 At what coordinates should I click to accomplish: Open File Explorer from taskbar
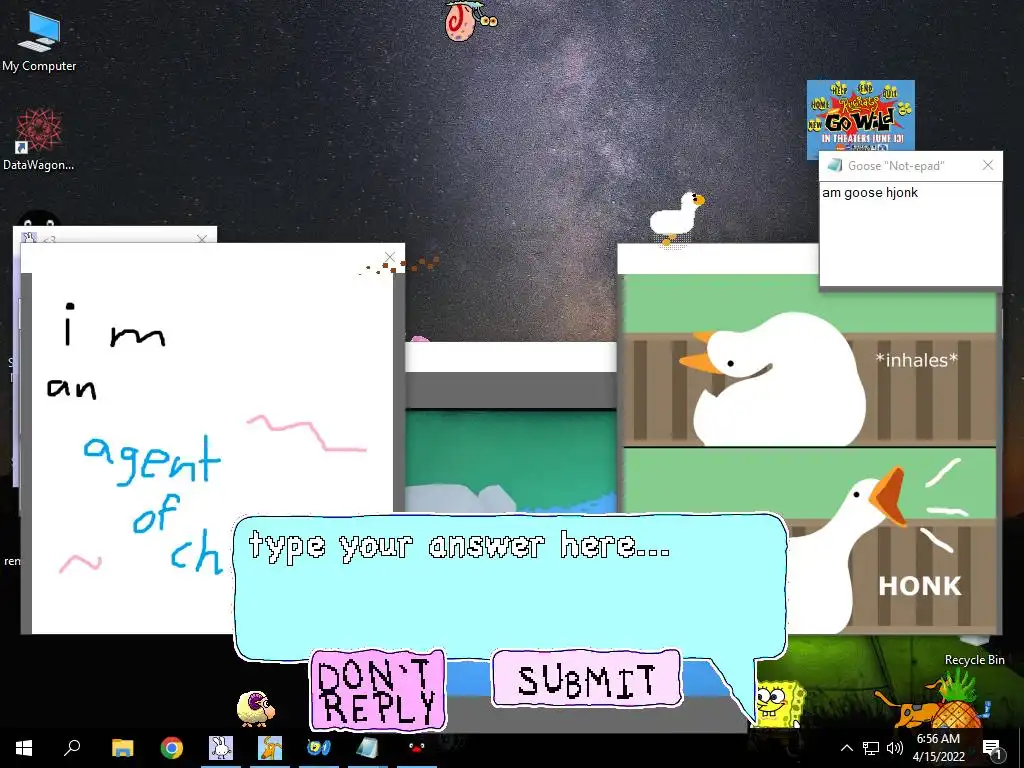[122, 748]
